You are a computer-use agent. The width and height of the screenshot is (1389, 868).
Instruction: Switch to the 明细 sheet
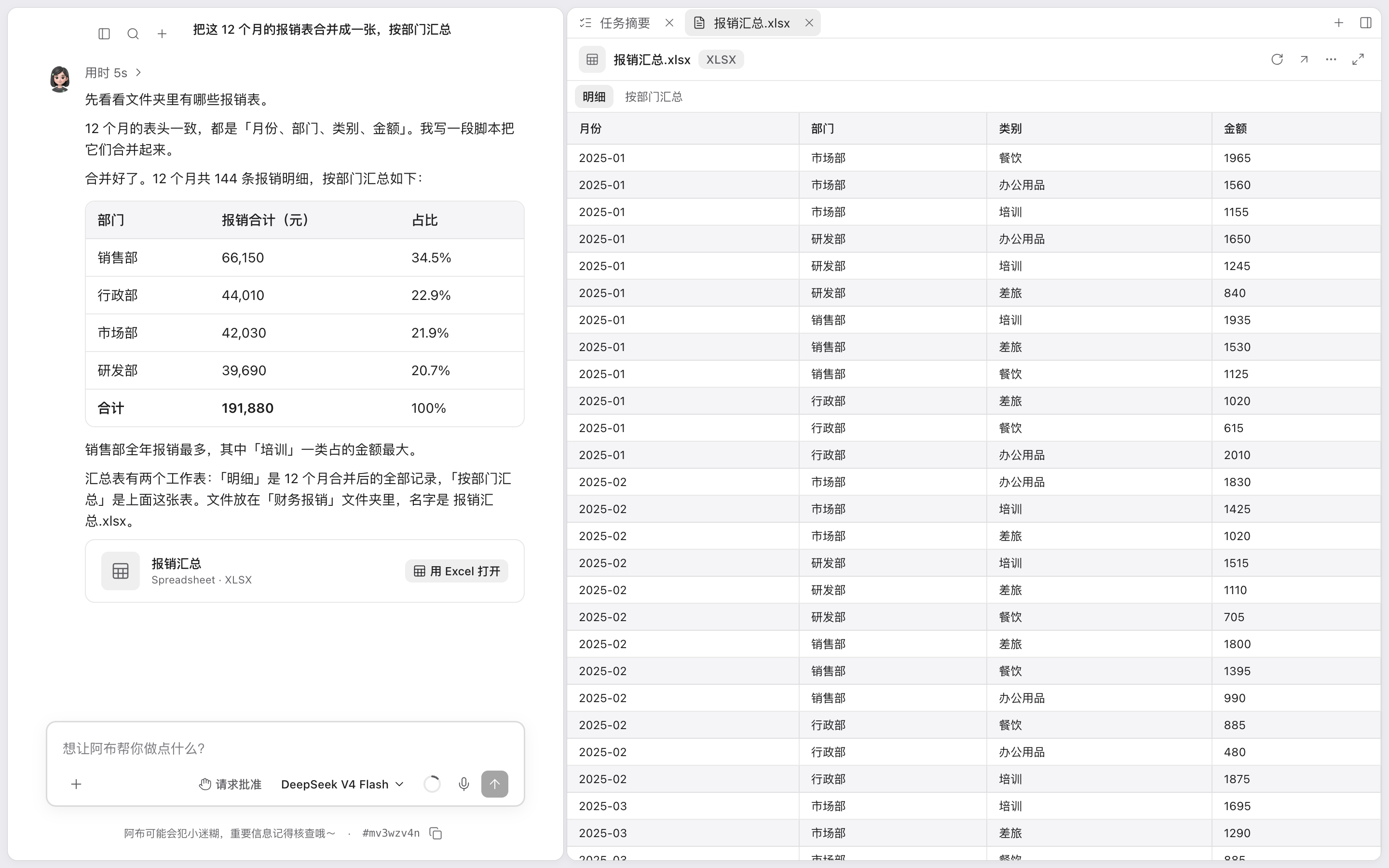click(x=594, y=96)
